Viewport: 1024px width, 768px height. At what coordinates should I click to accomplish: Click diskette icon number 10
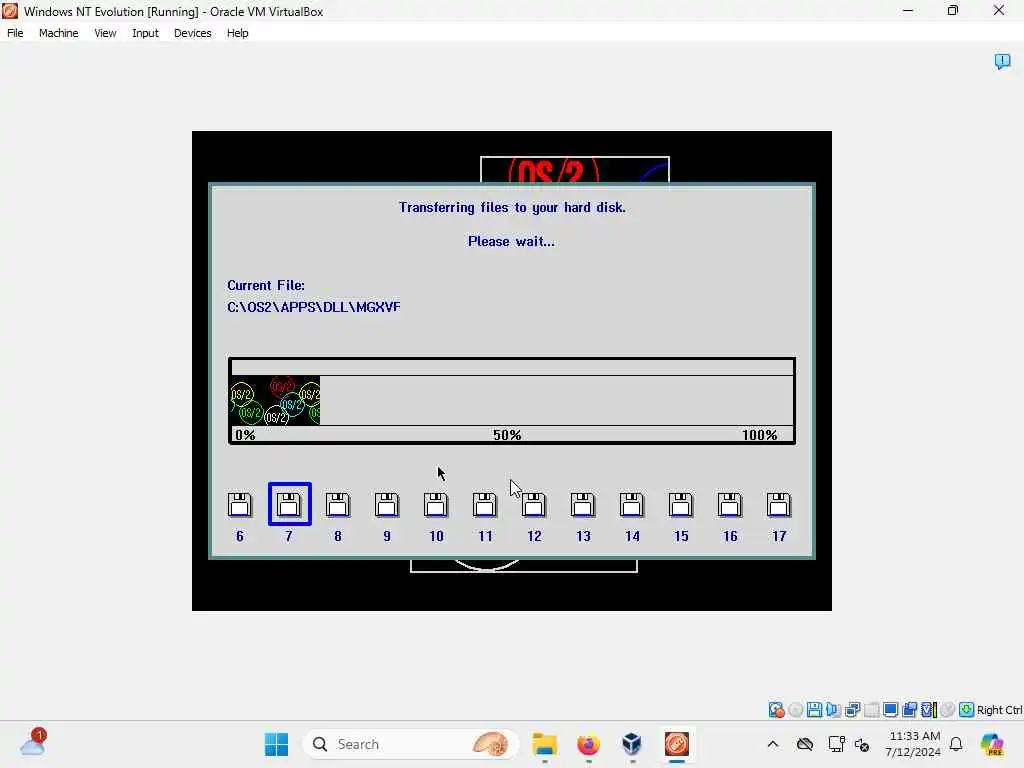(x=436, y=505)
